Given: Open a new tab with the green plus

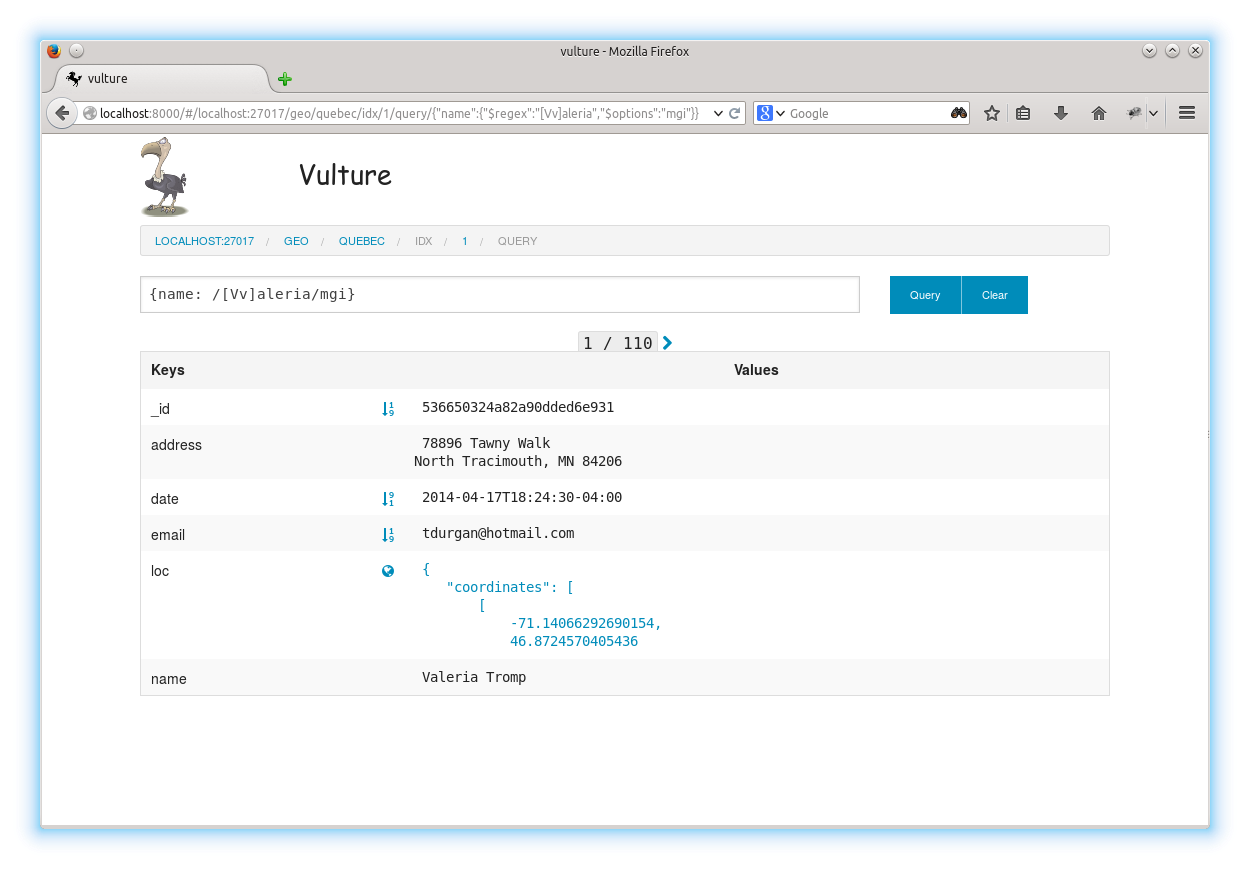Looking at the screenshot, I should point(285,79).
